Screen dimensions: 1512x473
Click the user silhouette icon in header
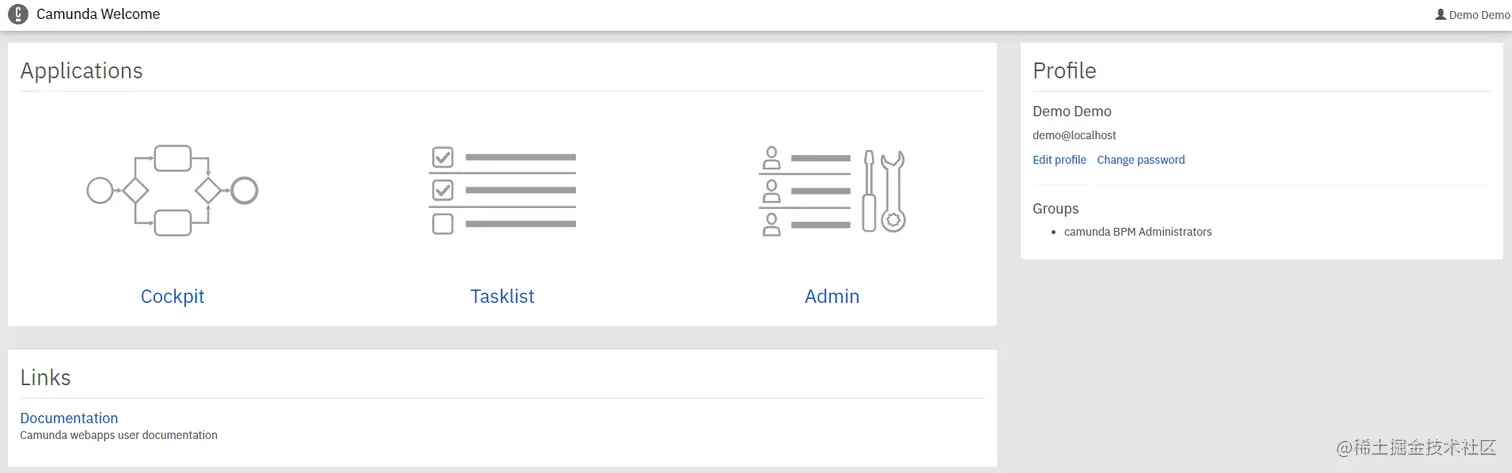(1440, 15)
